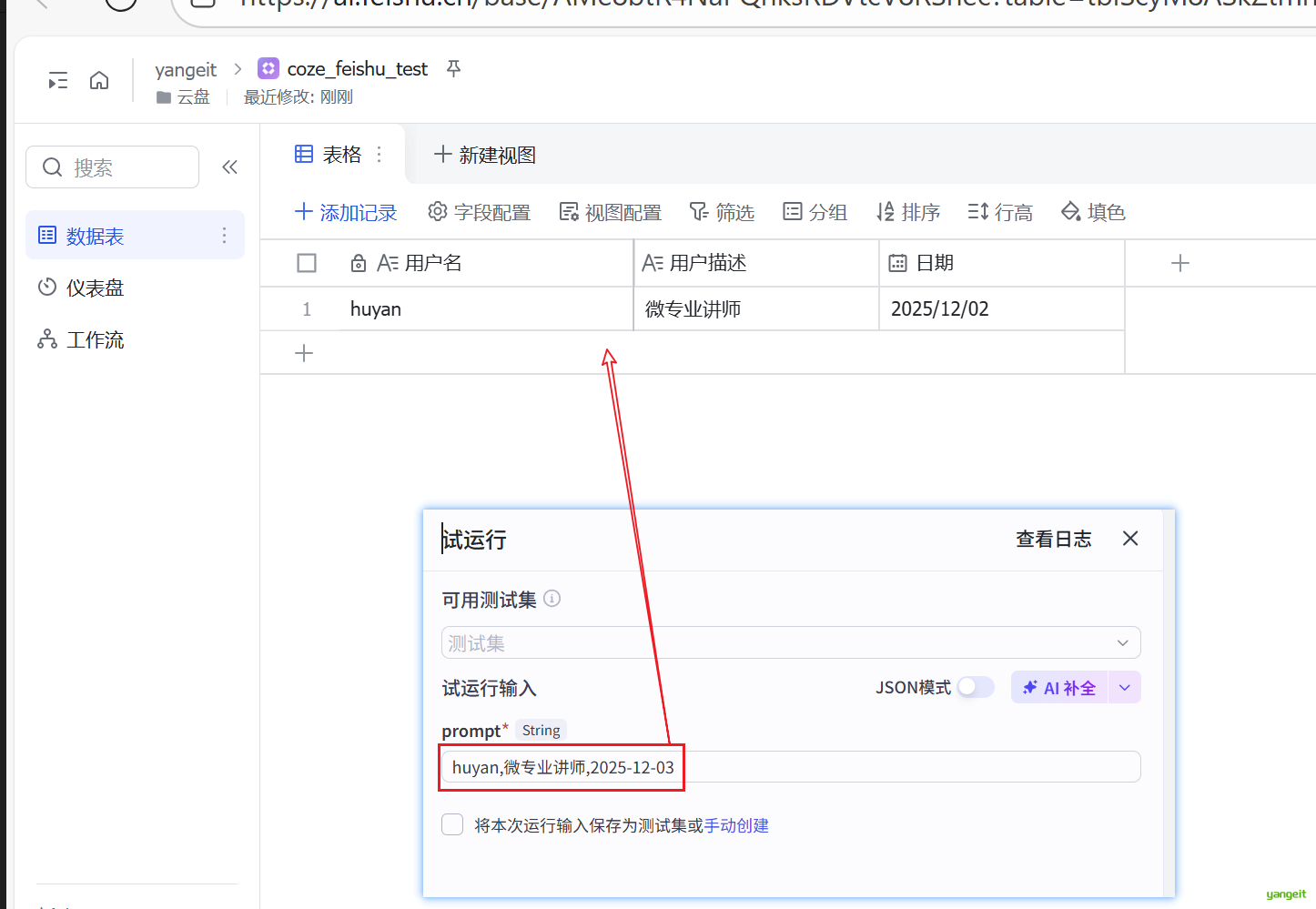Screen dimensions: 1316x909
Task: Open 筛选 filter tool
Action: 722,212
